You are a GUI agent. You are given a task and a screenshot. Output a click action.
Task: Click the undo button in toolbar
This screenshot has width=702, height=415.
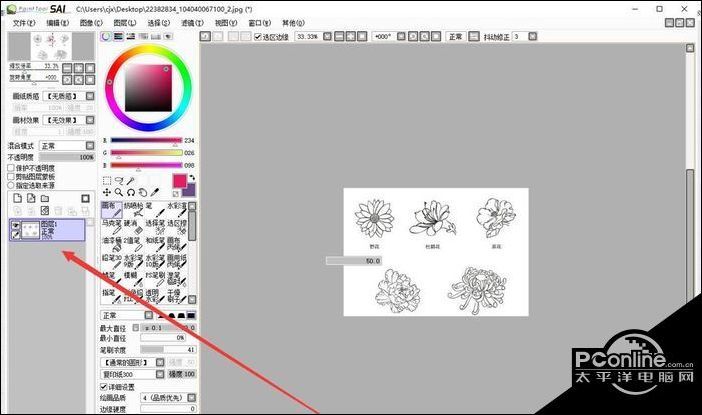tap(205, 37)
